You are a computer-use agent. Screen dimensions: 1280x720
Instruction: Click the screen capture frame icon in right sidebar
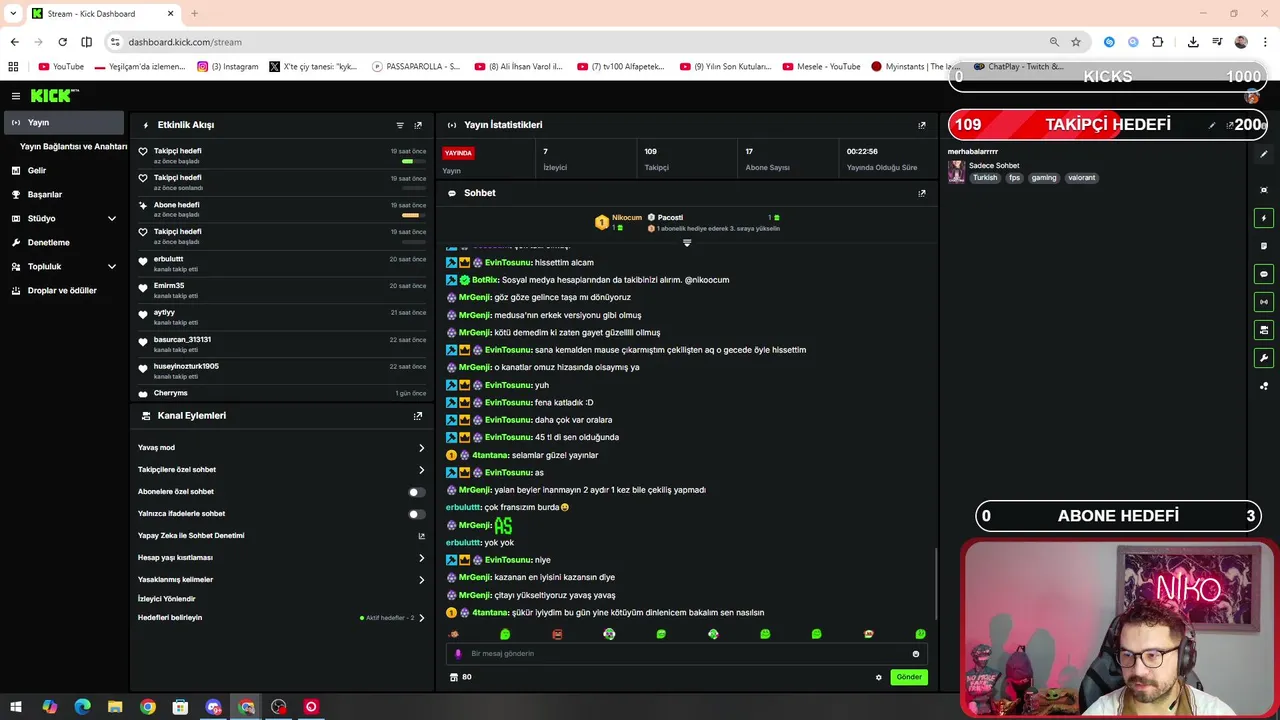pos(1264,190)
